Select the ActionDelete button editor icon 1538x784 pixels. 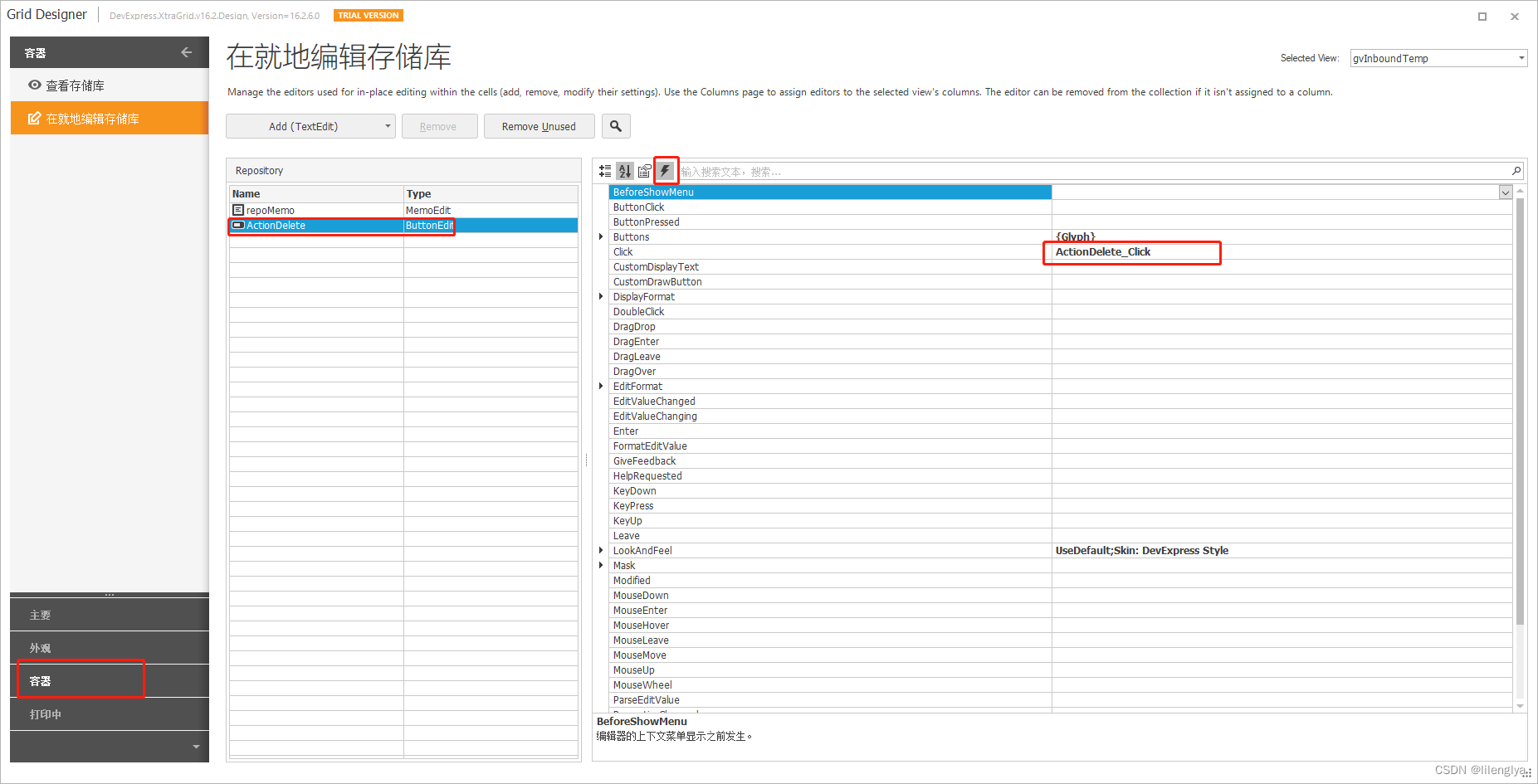[x=237, y=225]
